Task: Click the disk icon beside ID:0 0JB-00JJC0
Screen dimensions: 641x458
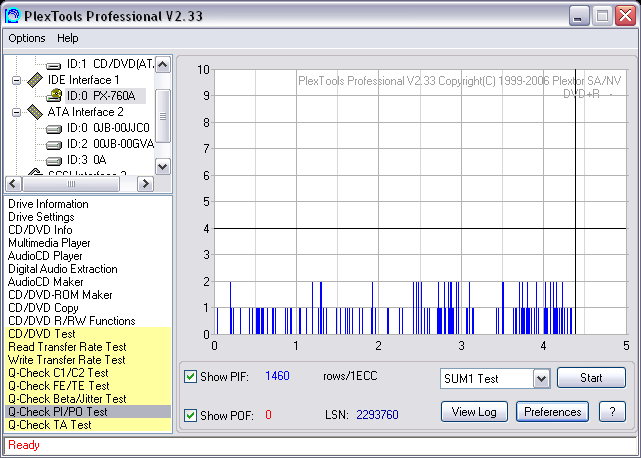Action: 54,129
